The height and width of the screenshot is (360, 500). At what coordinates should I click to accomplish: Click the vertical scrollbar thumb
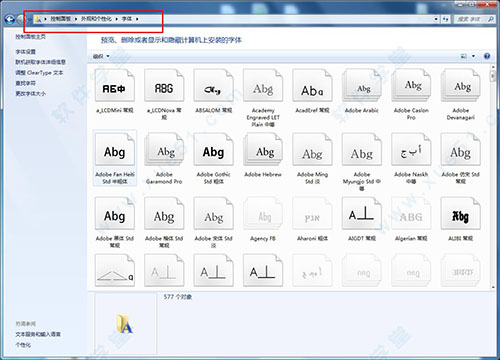click(493, 76)
